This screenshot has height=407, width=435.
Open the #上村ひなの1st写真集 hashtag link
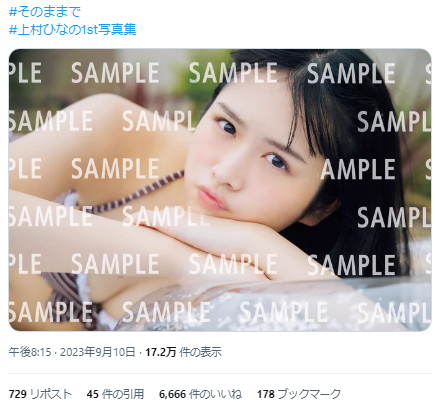coord(72,30)
